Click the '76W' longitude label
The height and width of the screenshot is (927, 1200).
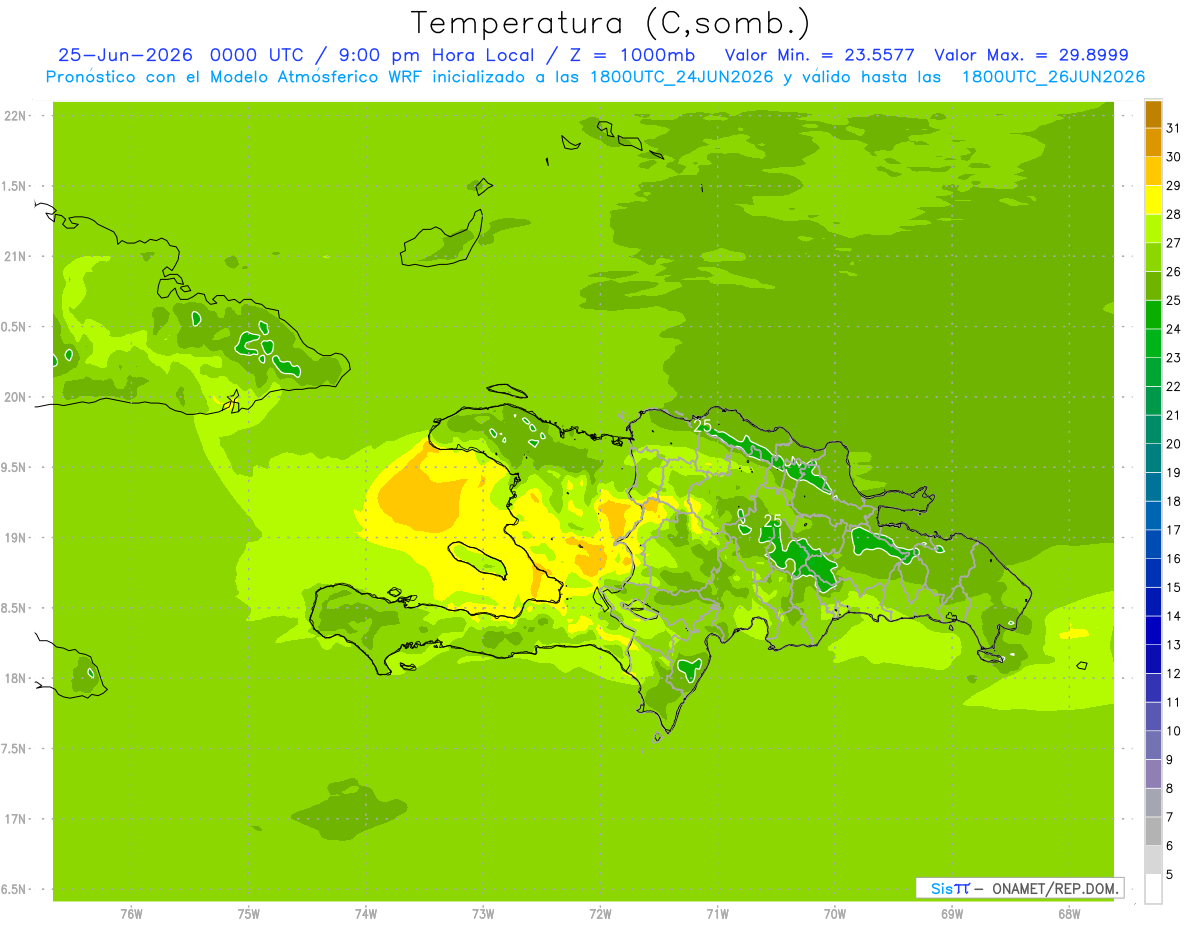click(131, 913)
